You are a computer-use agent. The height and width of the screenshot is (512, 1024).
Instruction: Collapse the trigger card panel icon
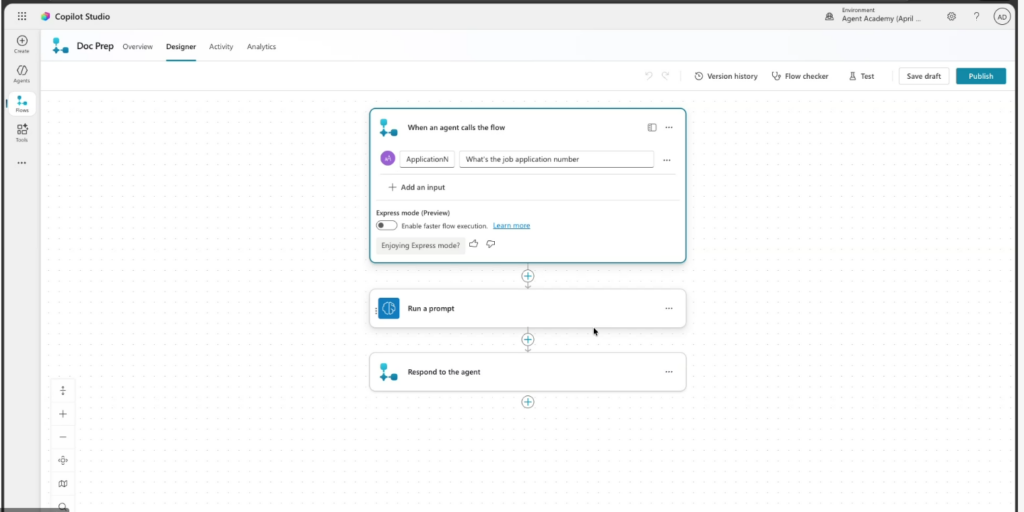click(652, 127)
